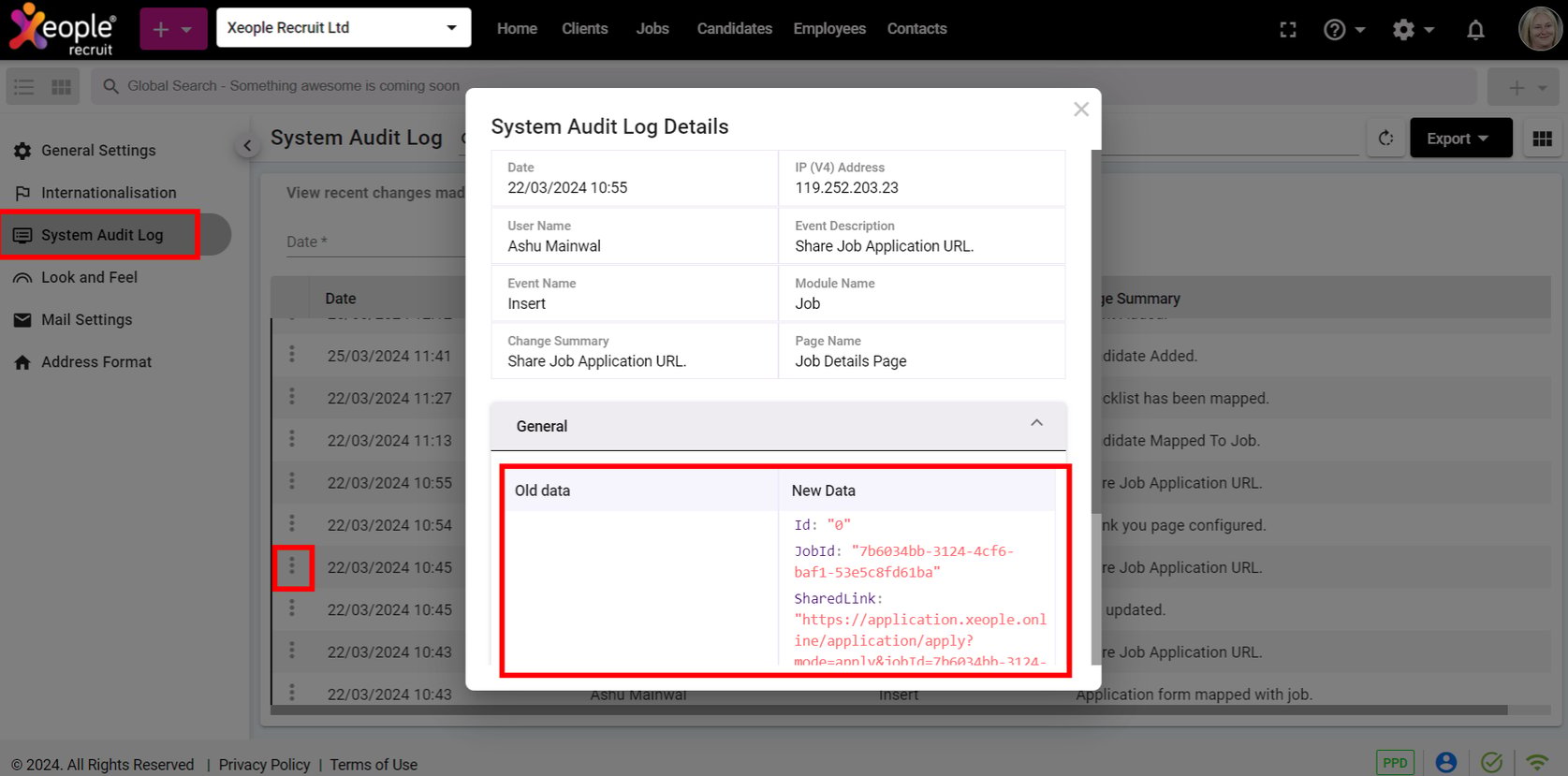Image resolution: width=1568 pixels, height=776 pixels.
Task: Click the table horizontal scrollbar
Action: pos(889,710)
